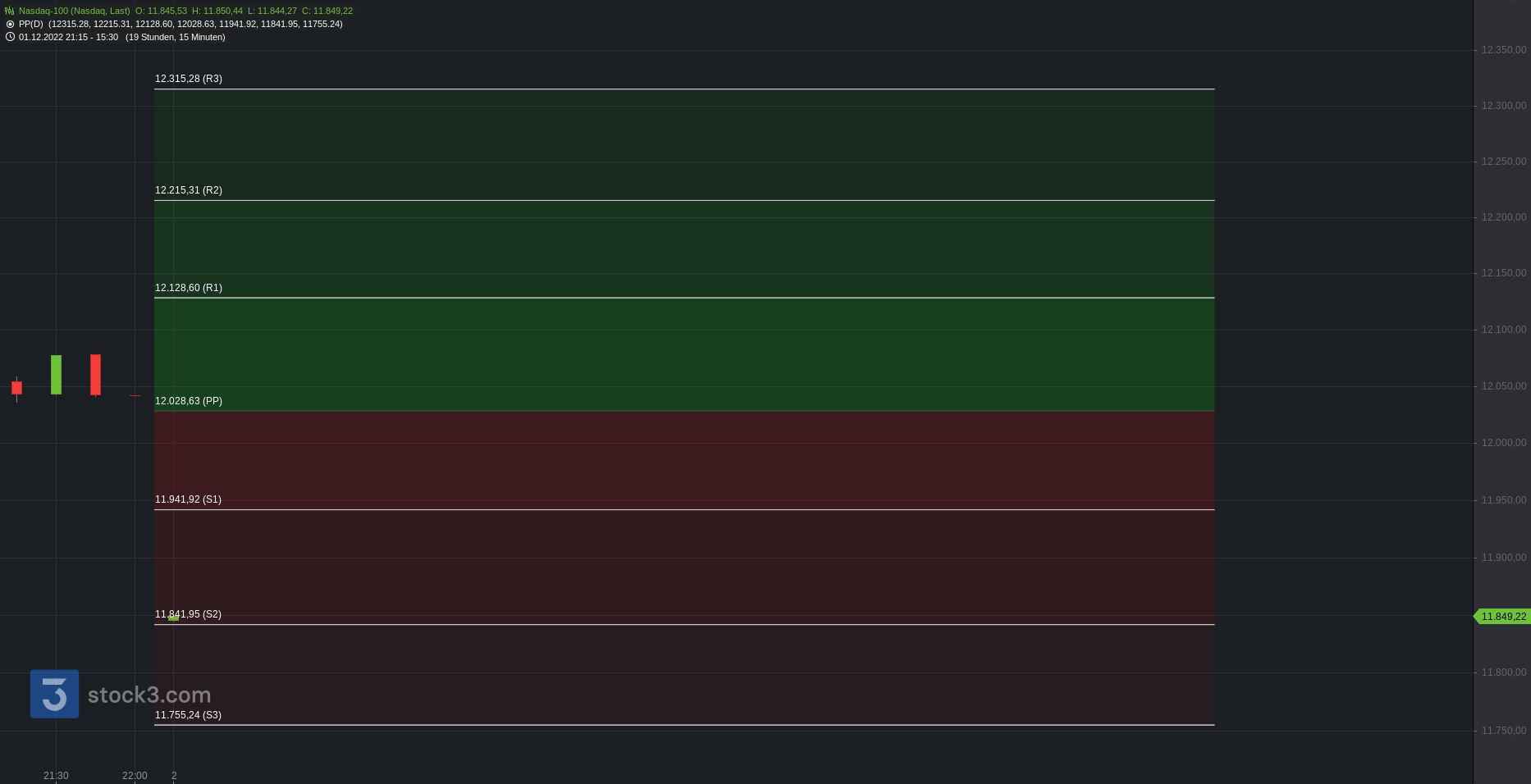Click the tall green candlestick near 21:30
1531x784 pixels.
coord(56,375)
